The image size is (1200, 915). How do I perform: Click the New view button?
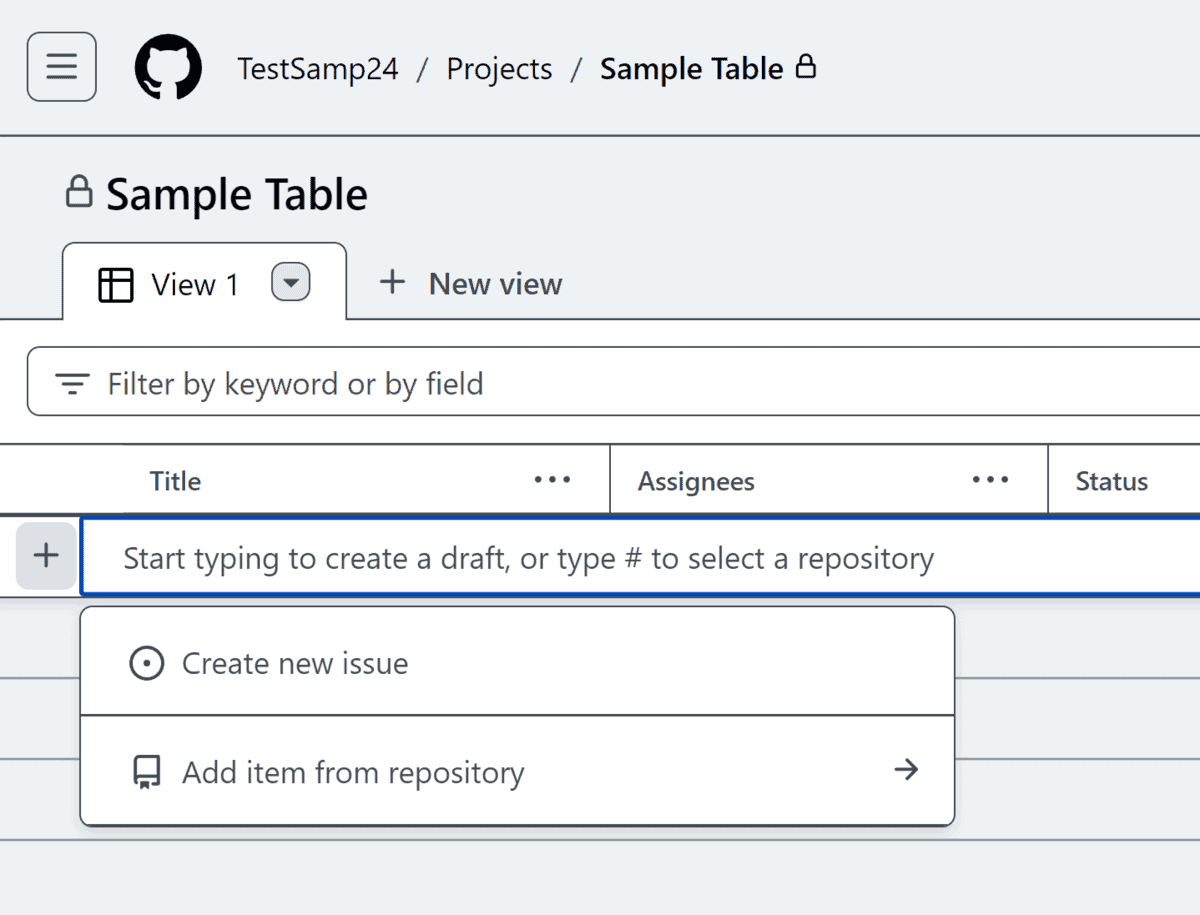point(468,283)
